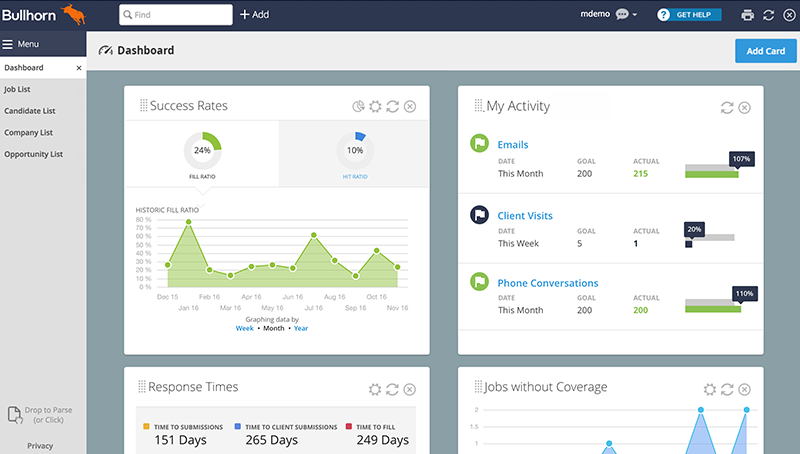Open the mdemo chat bubble icon
Viewport: 800px width, 454px height.
point(622,14)
